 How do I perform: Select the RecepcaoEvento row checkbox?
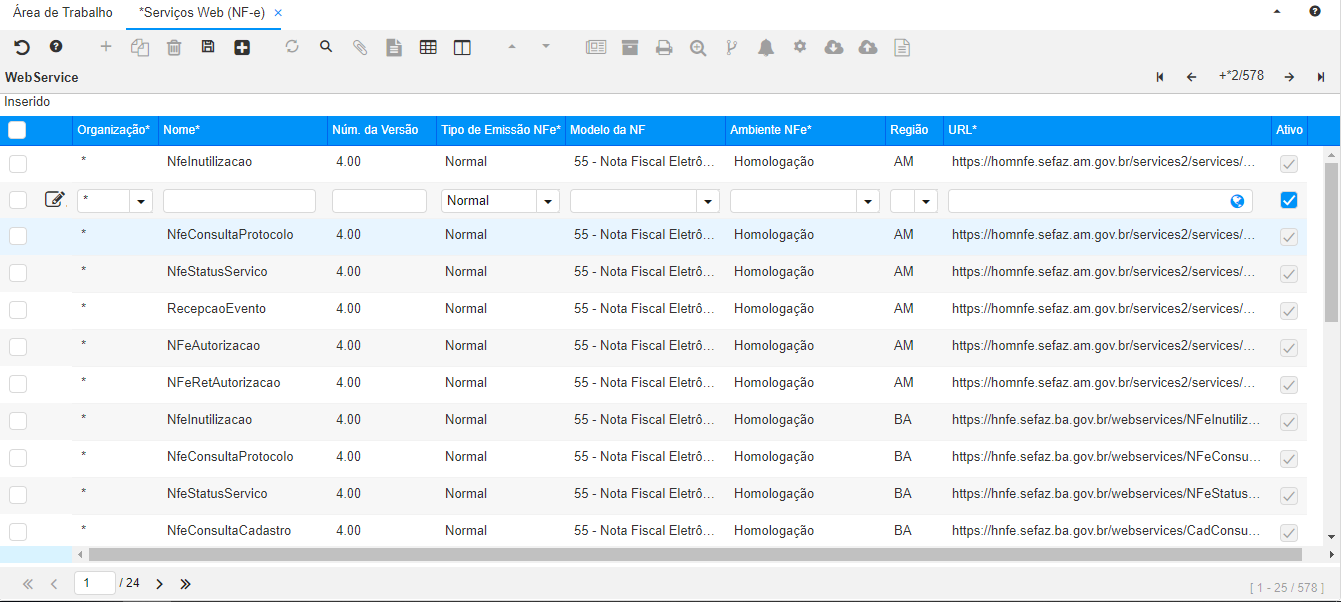[x=18, y=309]
